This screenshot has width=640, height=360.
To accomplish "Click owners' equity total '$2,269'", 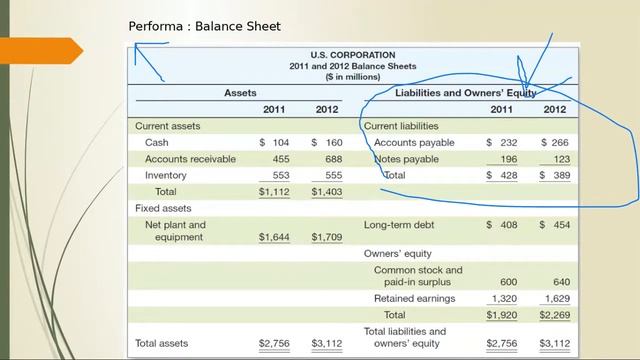I will [555, 315].
